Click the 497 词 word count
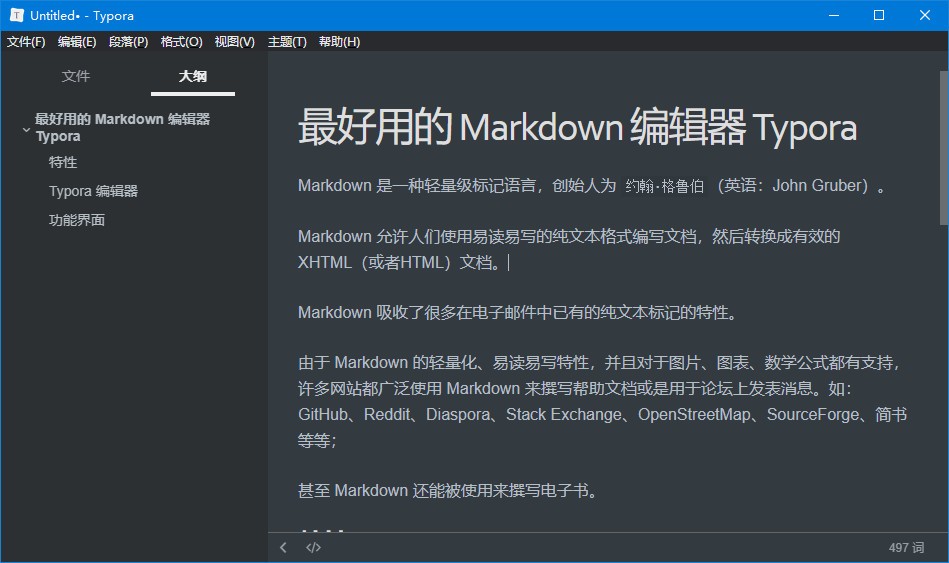This screenshot has height=563, width=949. [906, 547]
